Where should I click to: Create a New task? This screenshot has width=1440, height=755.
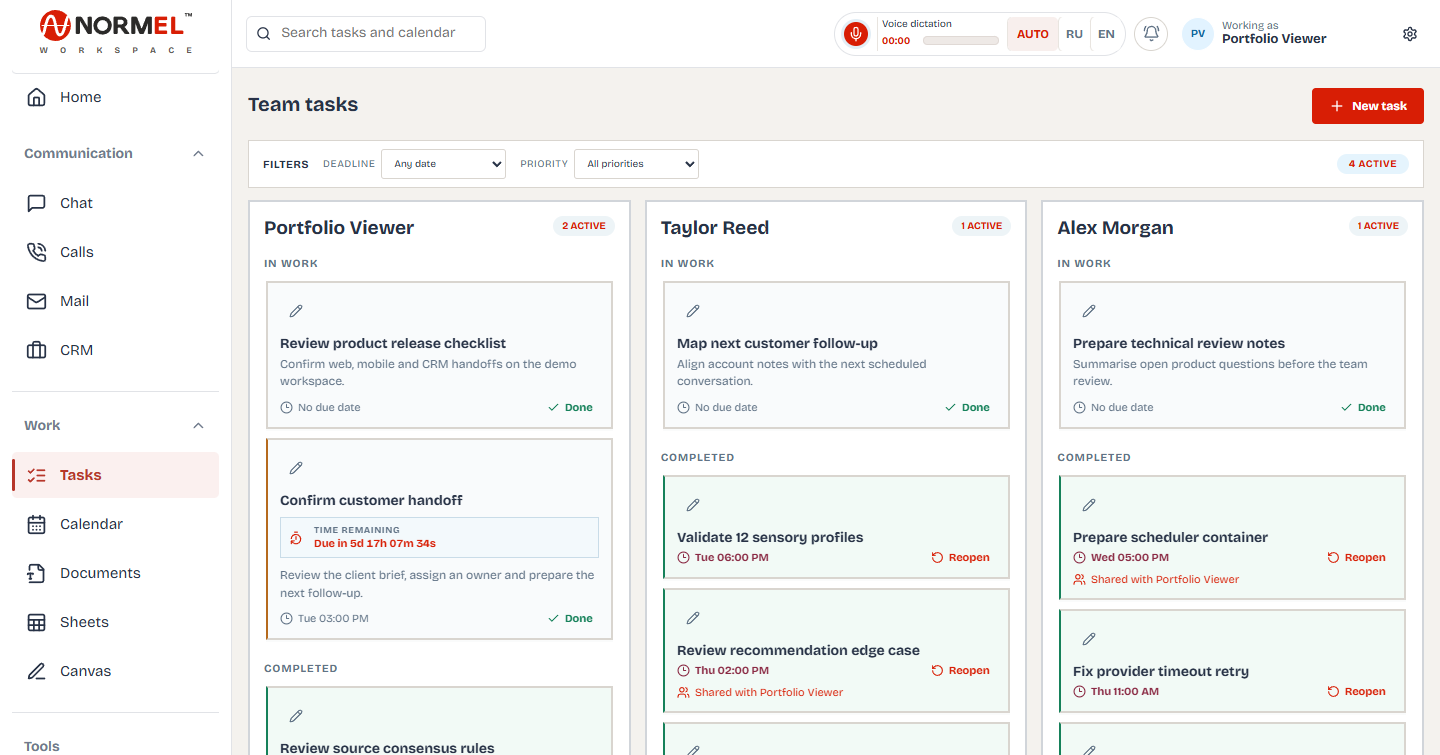coord(1368,106)
